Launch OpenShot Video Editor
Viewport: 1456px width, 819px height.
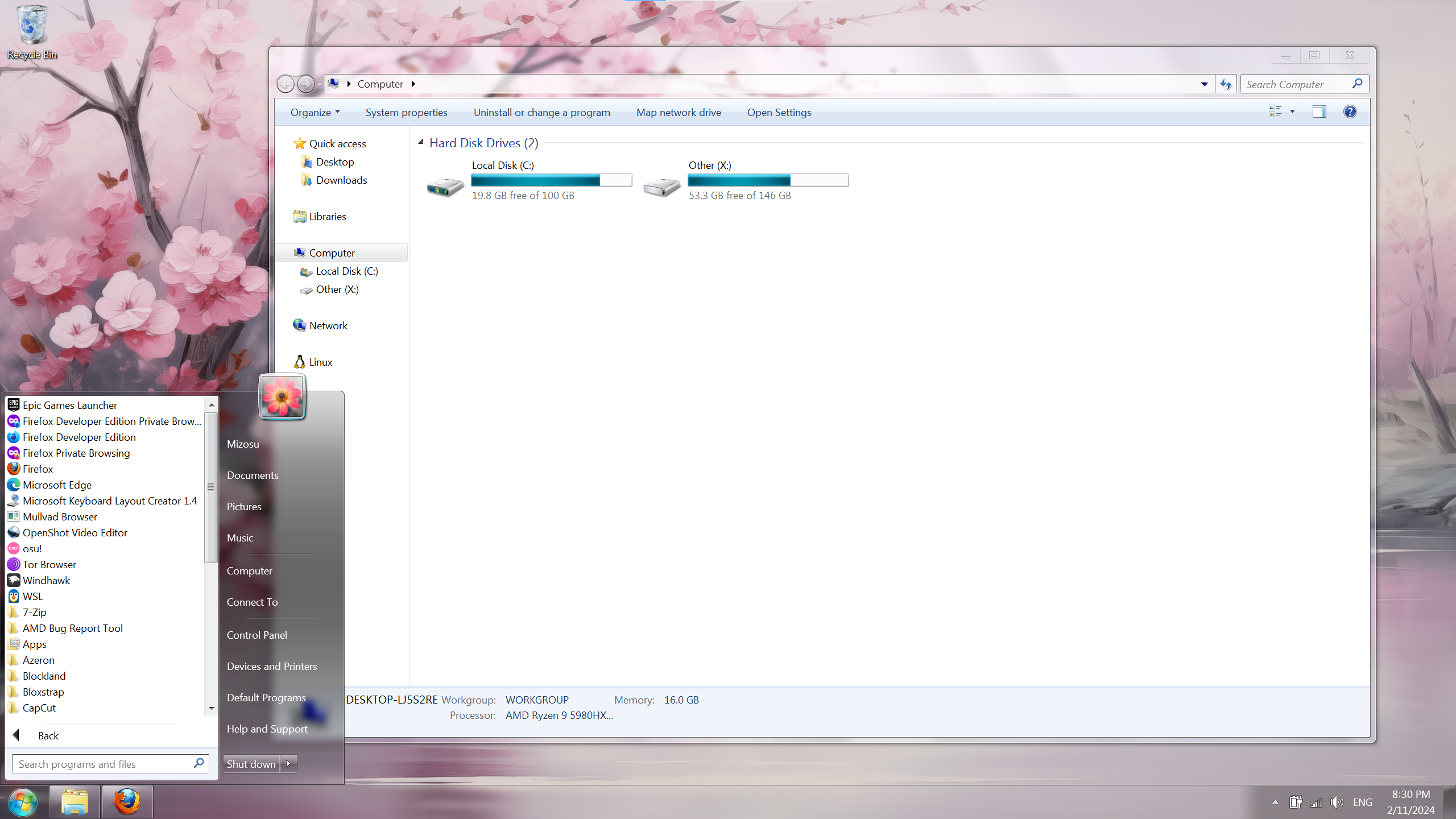(75, 532)
